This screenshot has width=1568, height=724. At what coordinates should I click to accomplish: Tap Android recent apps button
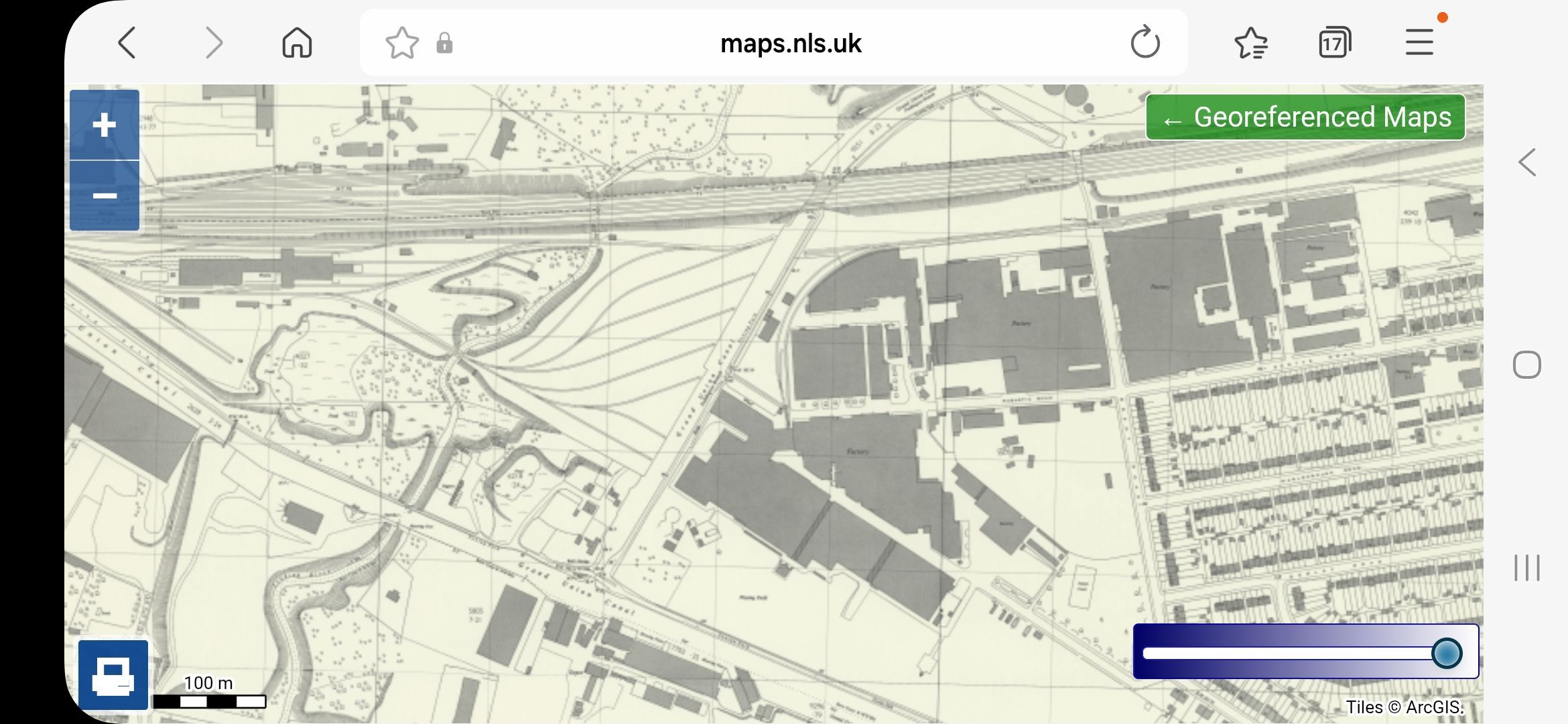click(1527, 568)
